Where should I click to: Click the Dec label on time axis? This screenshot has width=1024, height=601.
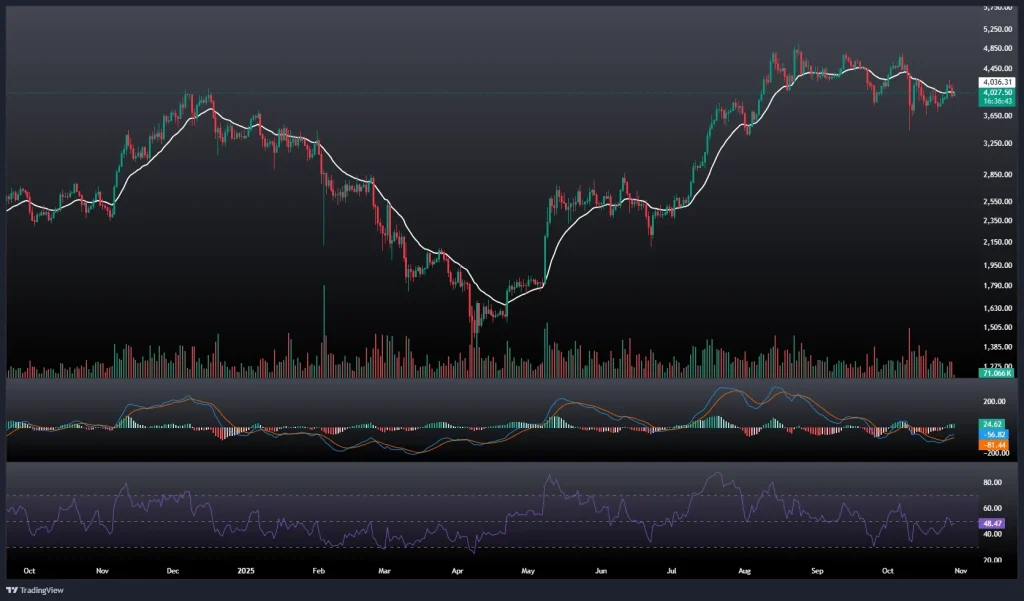(173, 569)
